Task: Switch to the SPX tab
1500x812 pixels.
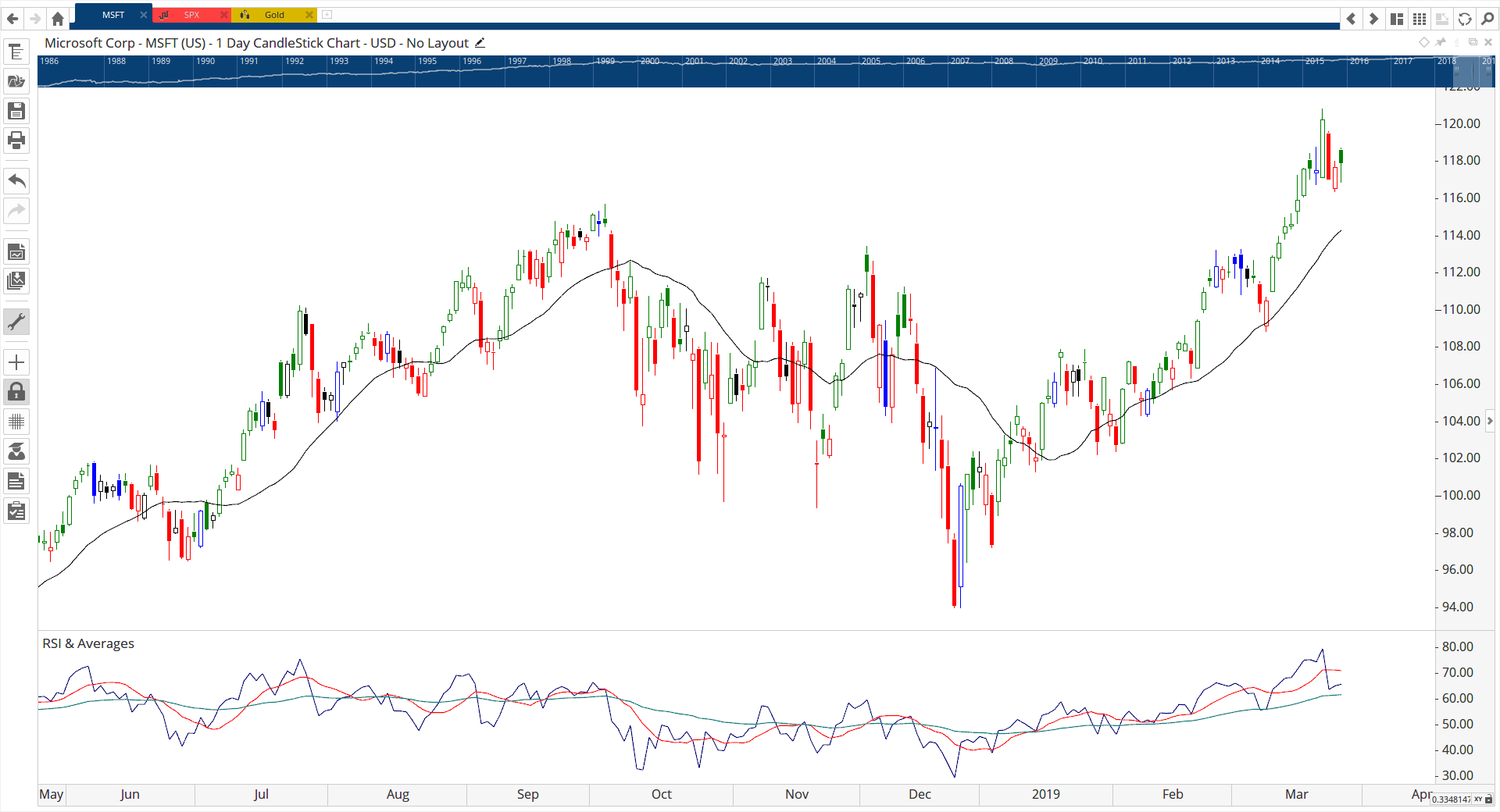Action: tap(191, 15)
